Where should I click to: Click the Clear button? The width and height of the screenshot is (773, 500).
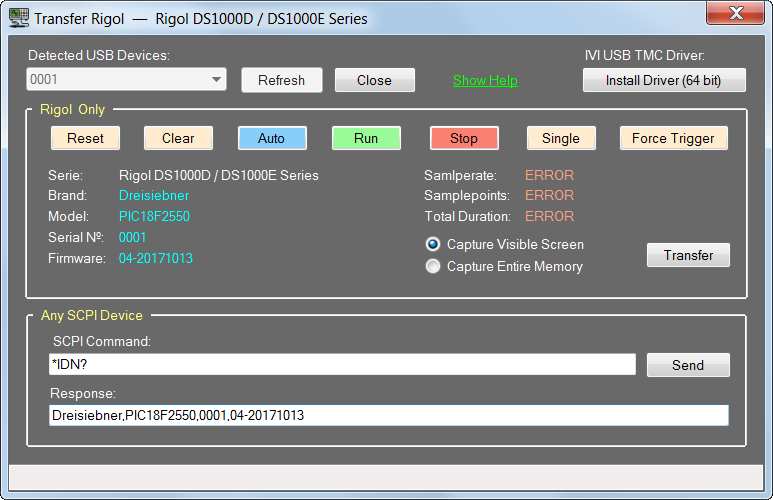pos(178,138)
